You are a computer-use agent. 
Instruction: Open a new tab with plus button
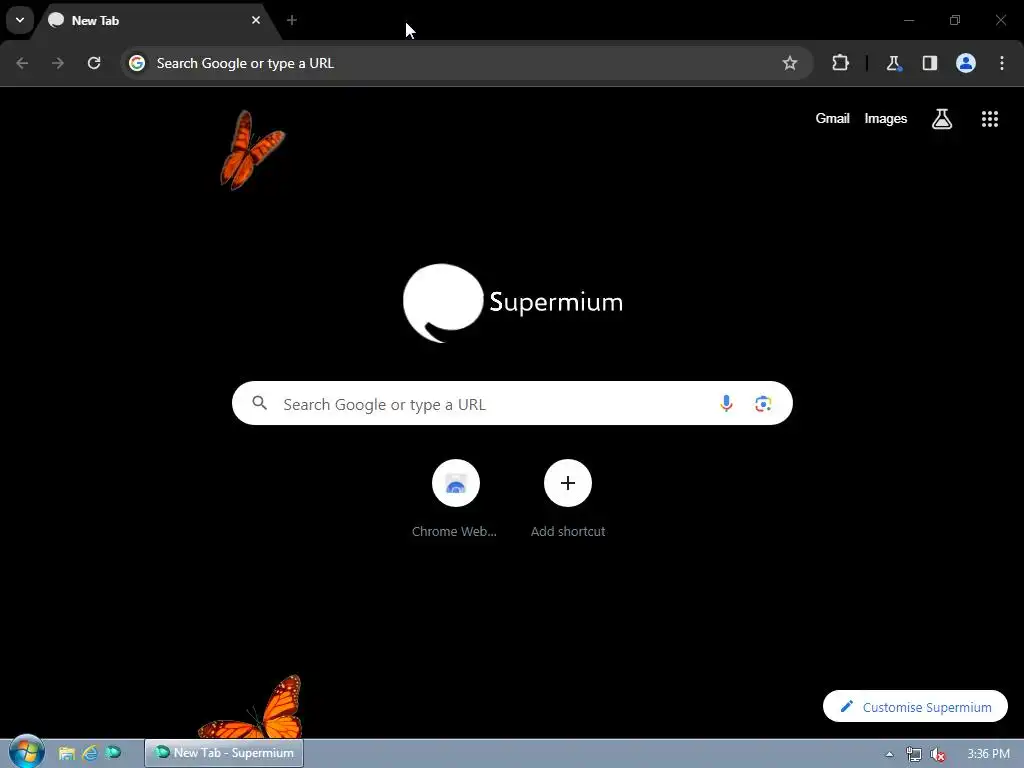tap(292, 20)
